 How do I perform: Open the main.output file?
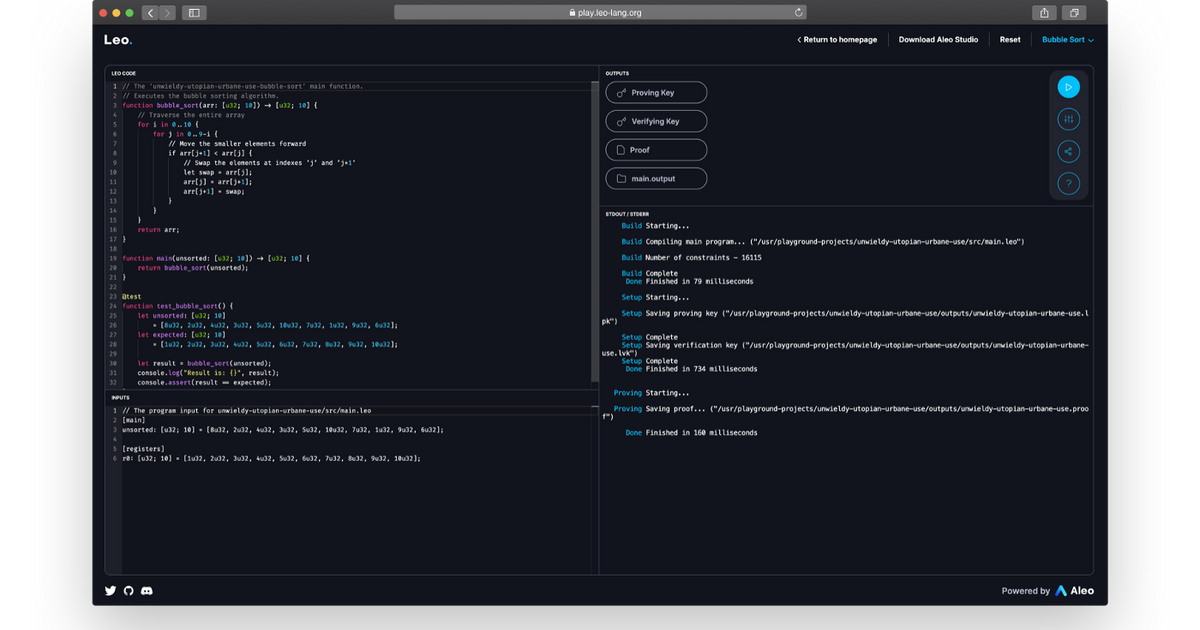(x=656, y=179)
